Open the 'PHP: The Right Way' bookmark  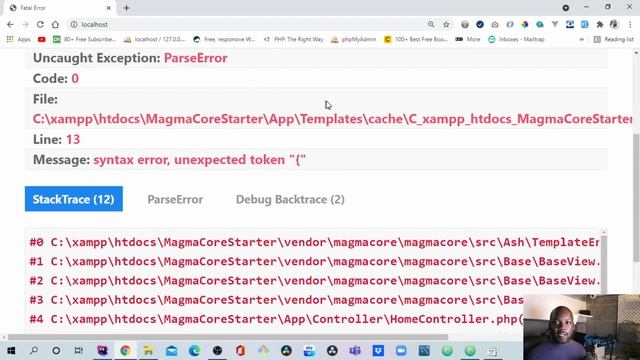coord(293,40)
